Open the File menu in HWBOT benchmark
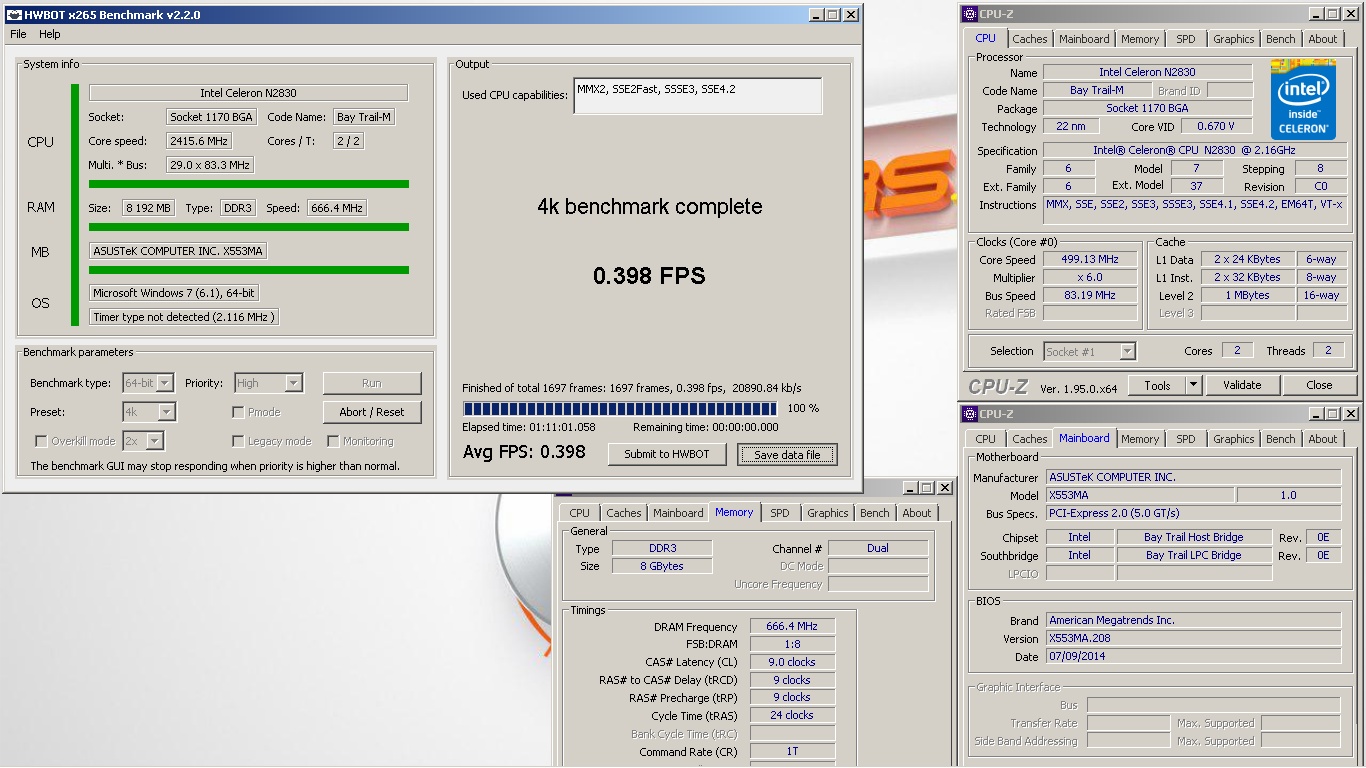 coord(18,34)
